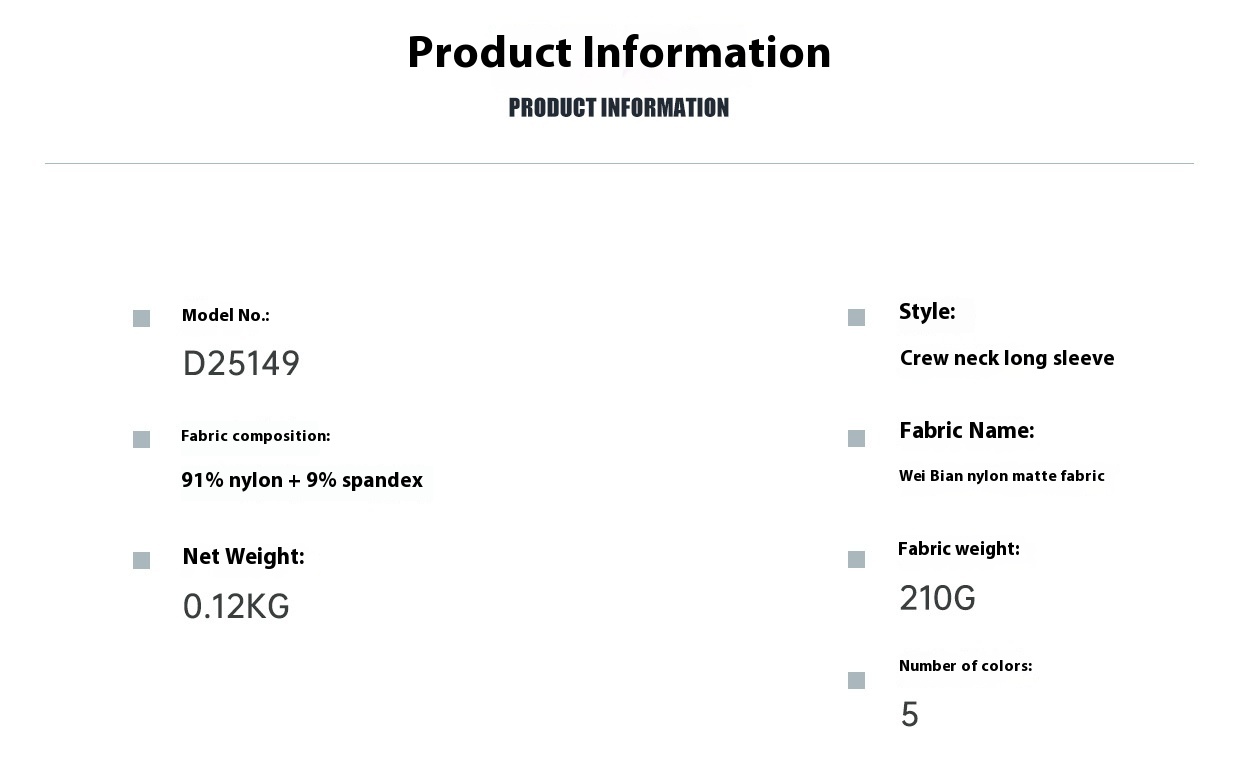Click the square bullet beside Fabric Name

[x=856, y=439]
